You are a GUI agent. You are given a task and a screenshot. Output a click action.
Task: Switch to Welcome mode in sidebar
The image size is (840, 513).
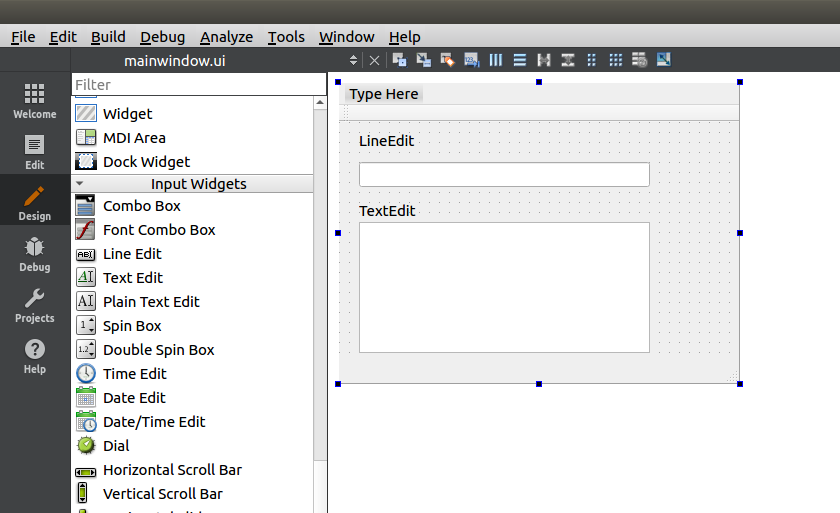[x=35, y=102]
